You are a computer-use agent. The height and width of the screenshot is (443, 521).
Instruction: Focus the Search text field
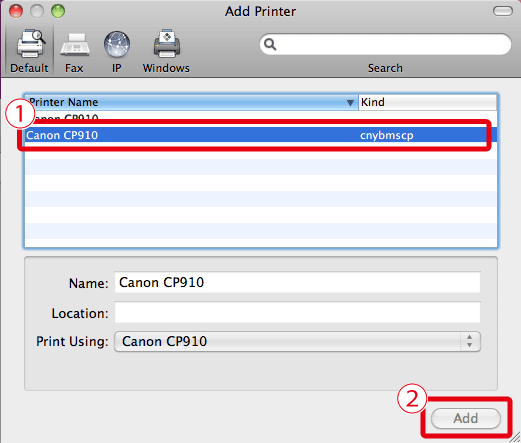point(385,44)
